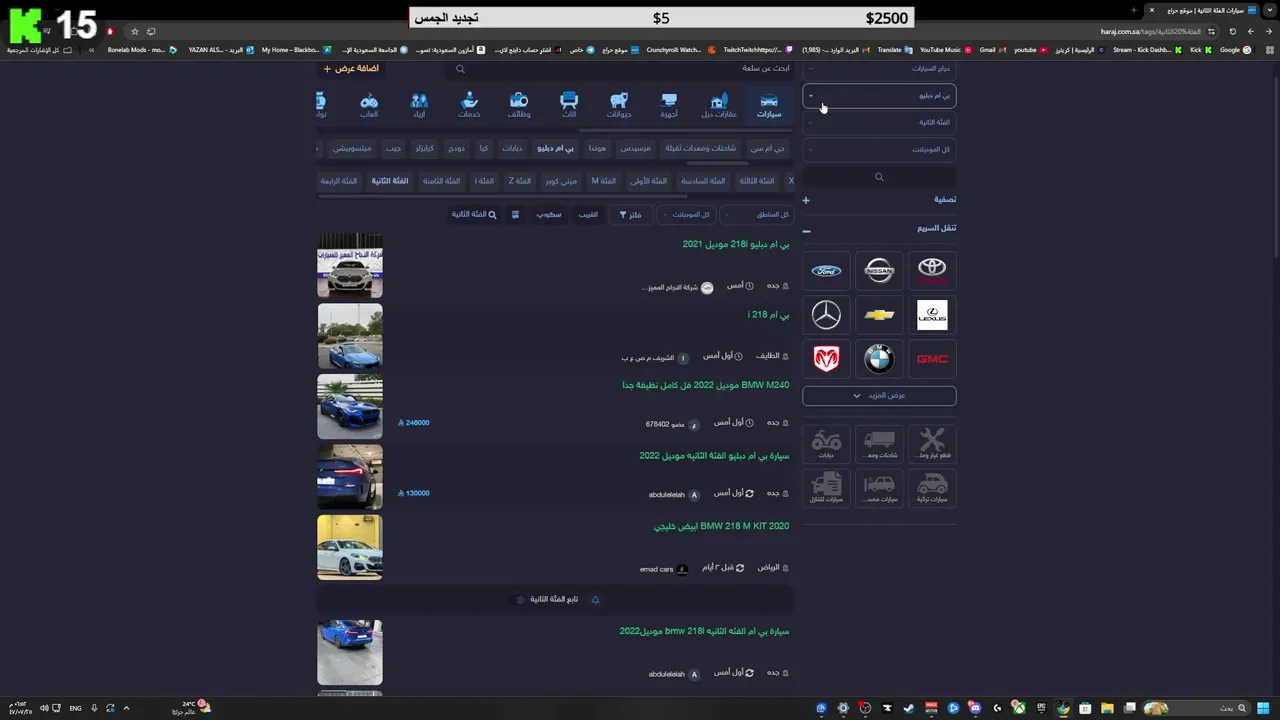1280x720 pixels.
Task: Open the دبابات motorbikes tile
Action: tap(826, 443)
